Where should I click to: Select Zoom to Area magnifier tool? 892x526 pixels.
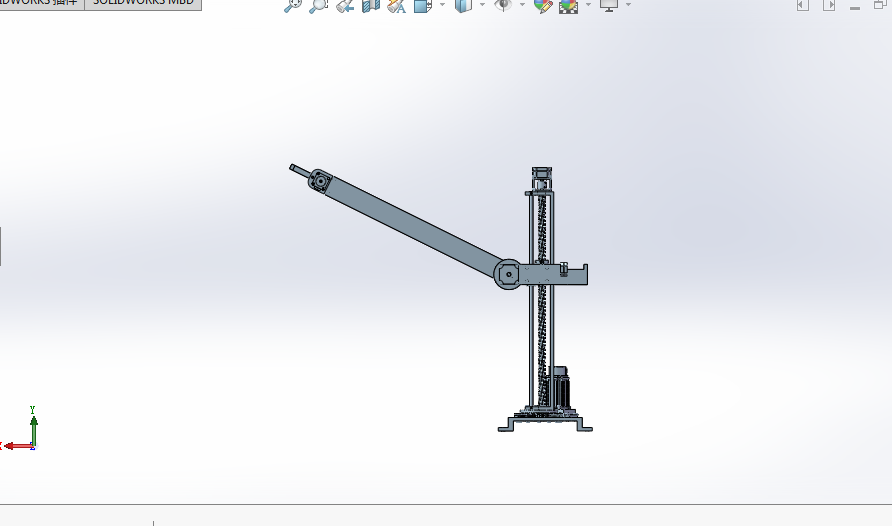point(319,6)
